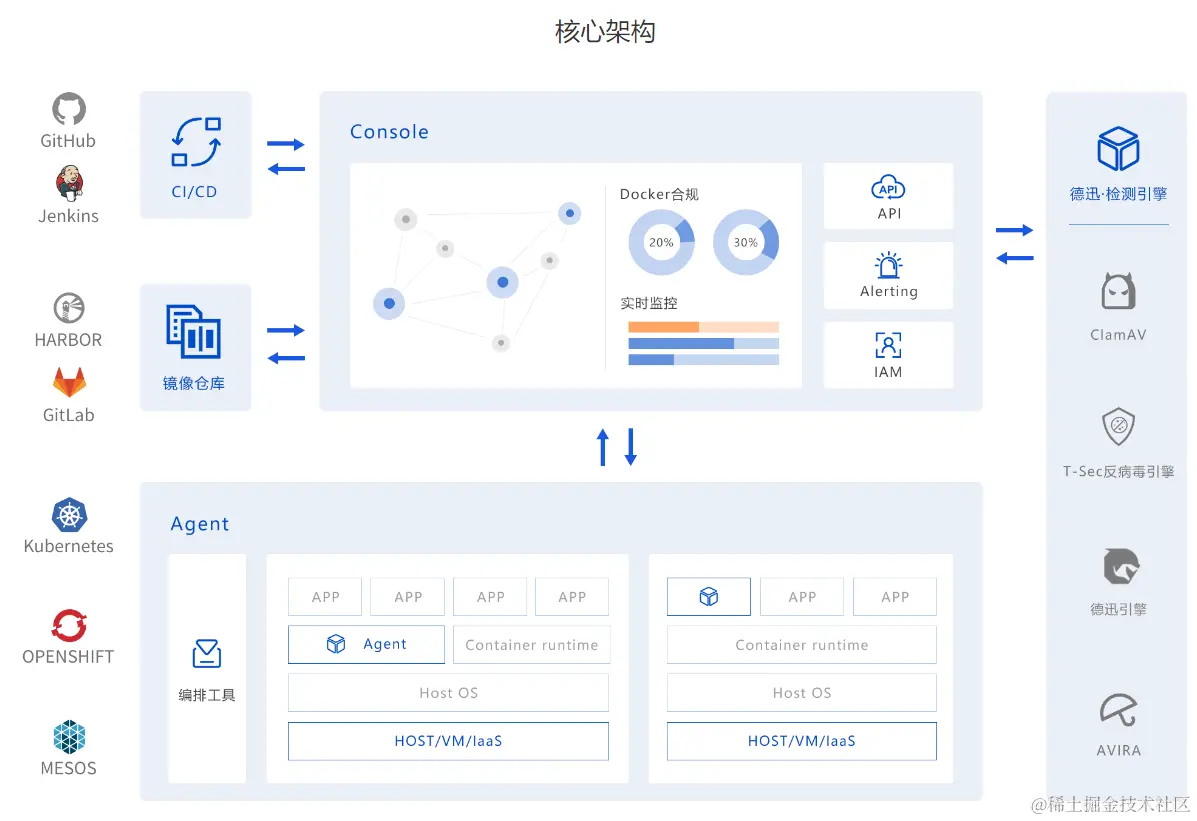This screenshot has width=1197, height=821.
Task: Select the CI/CD cycle icon
Action: [x=196, y=142]
